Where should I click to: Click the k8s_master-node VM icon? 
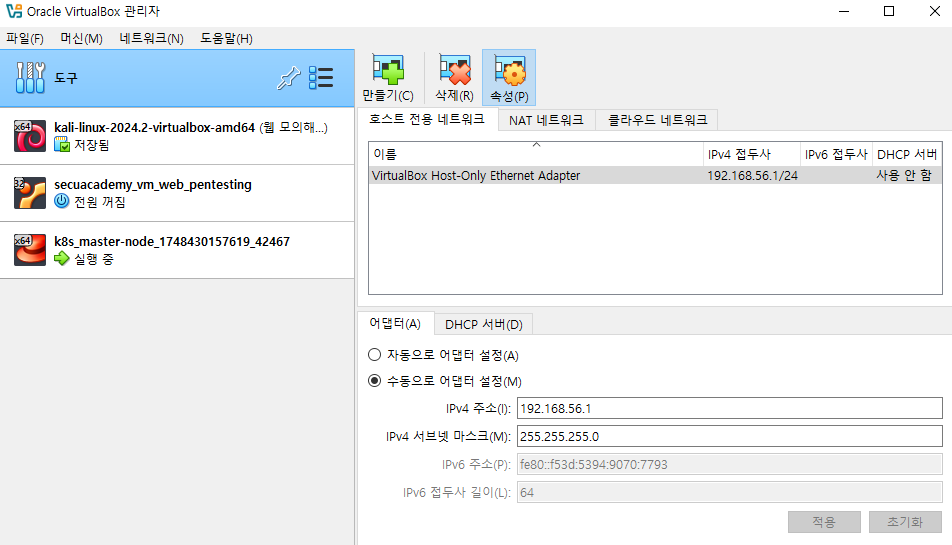30,249
